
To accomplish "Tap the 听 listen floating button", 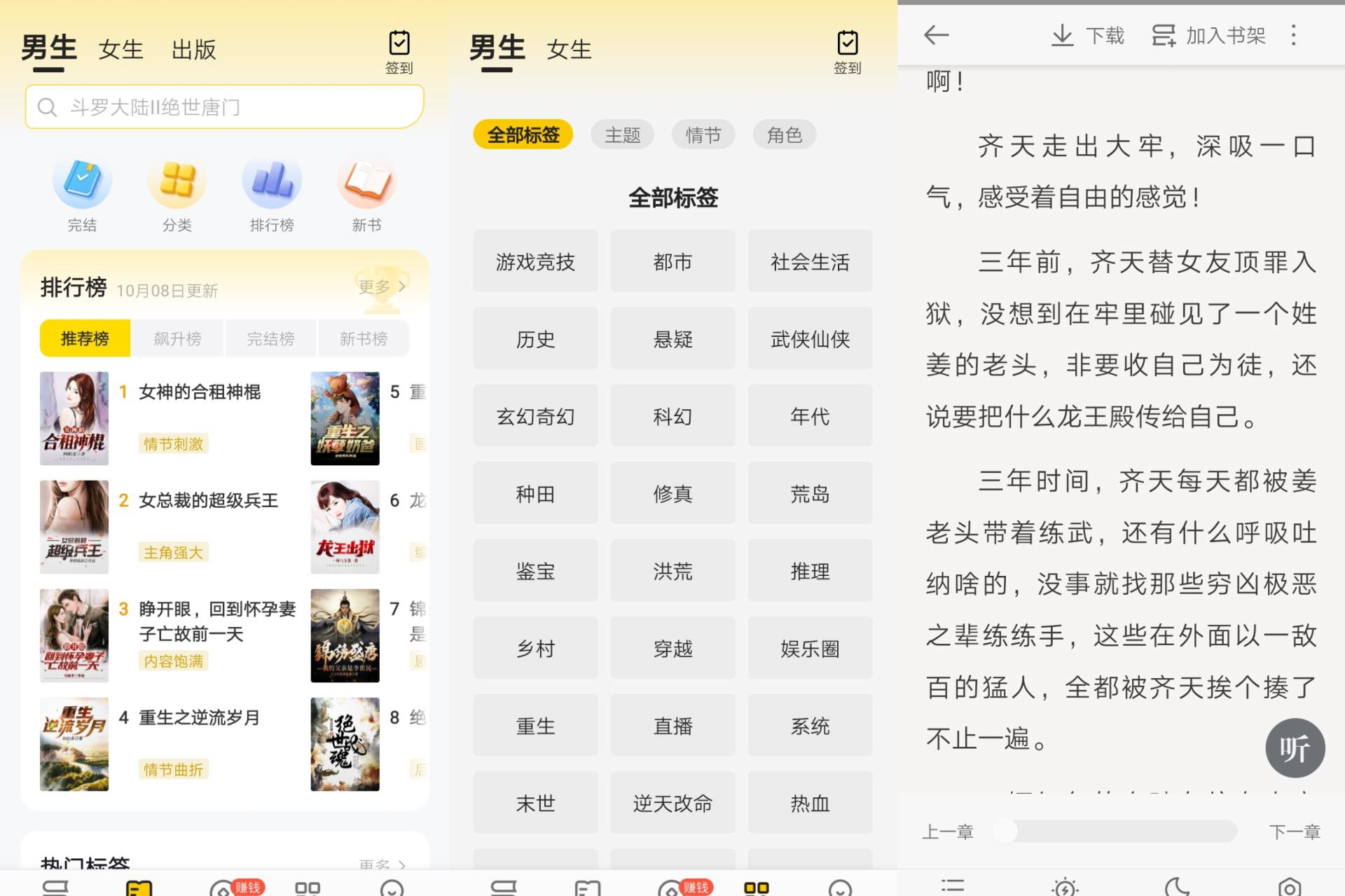I will coord(1295,748).
